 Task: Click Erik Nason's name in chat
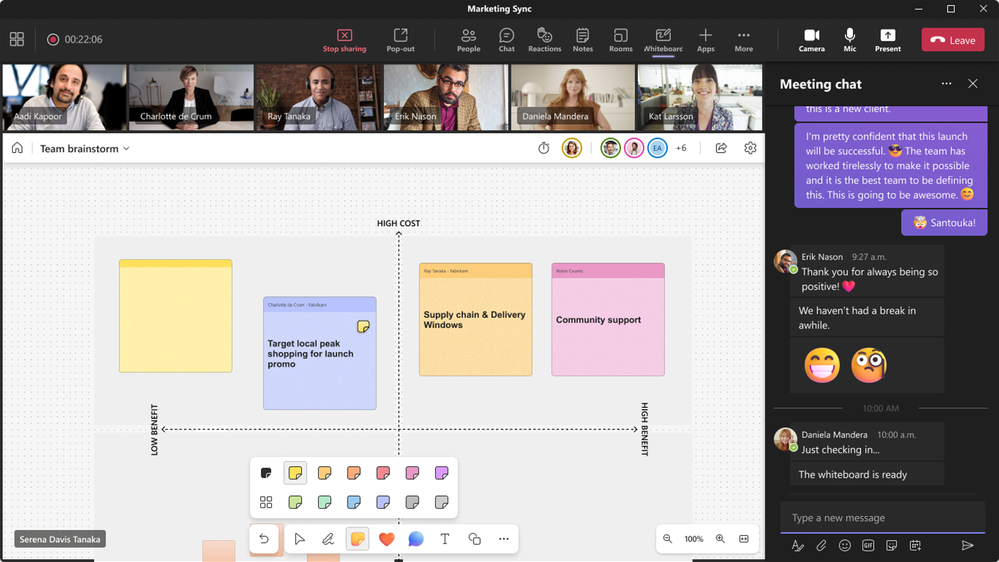[822, 257]
